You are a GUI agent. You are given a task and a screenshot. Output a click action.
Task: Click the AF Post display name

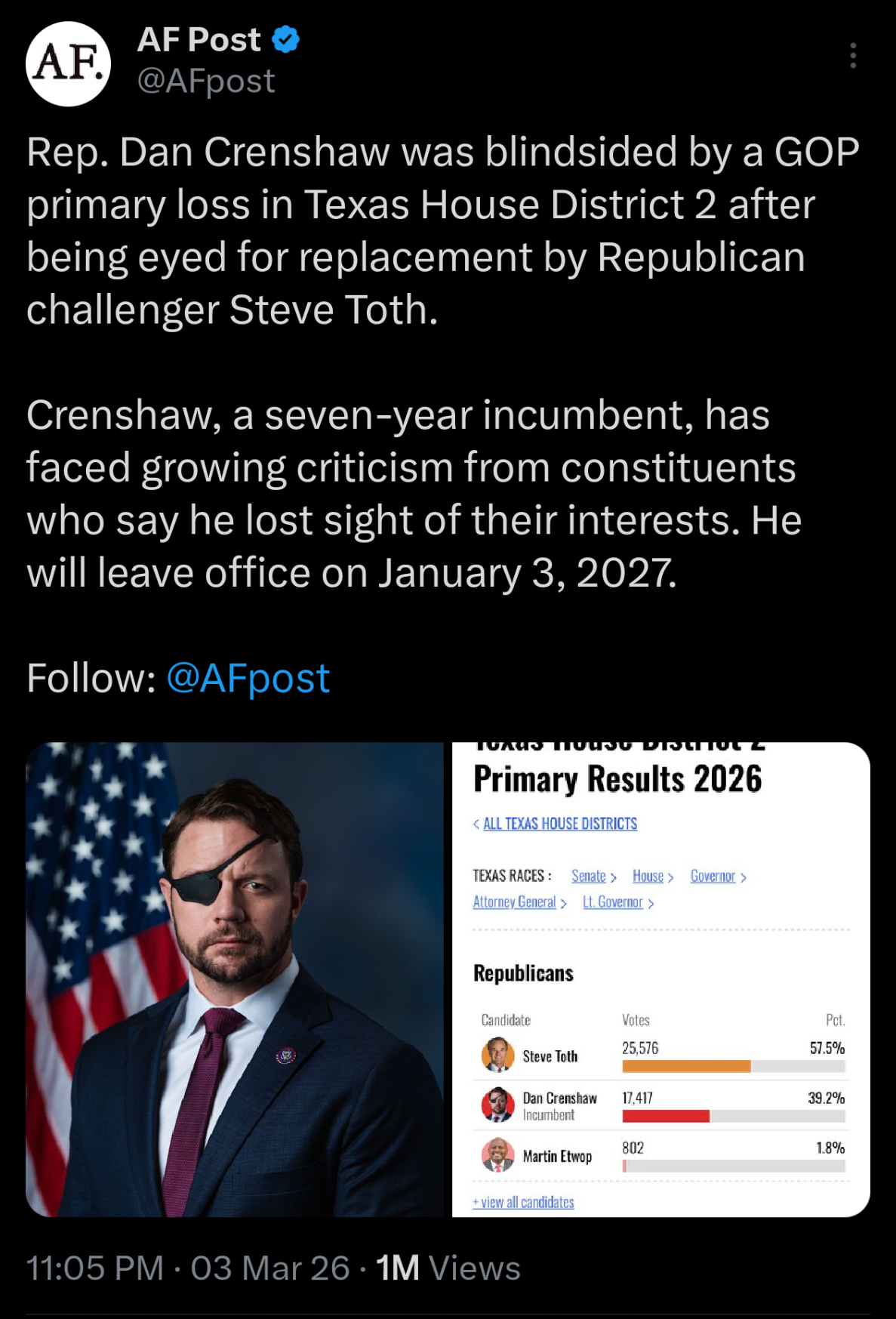pyautogui.click(x=199, y=39)
